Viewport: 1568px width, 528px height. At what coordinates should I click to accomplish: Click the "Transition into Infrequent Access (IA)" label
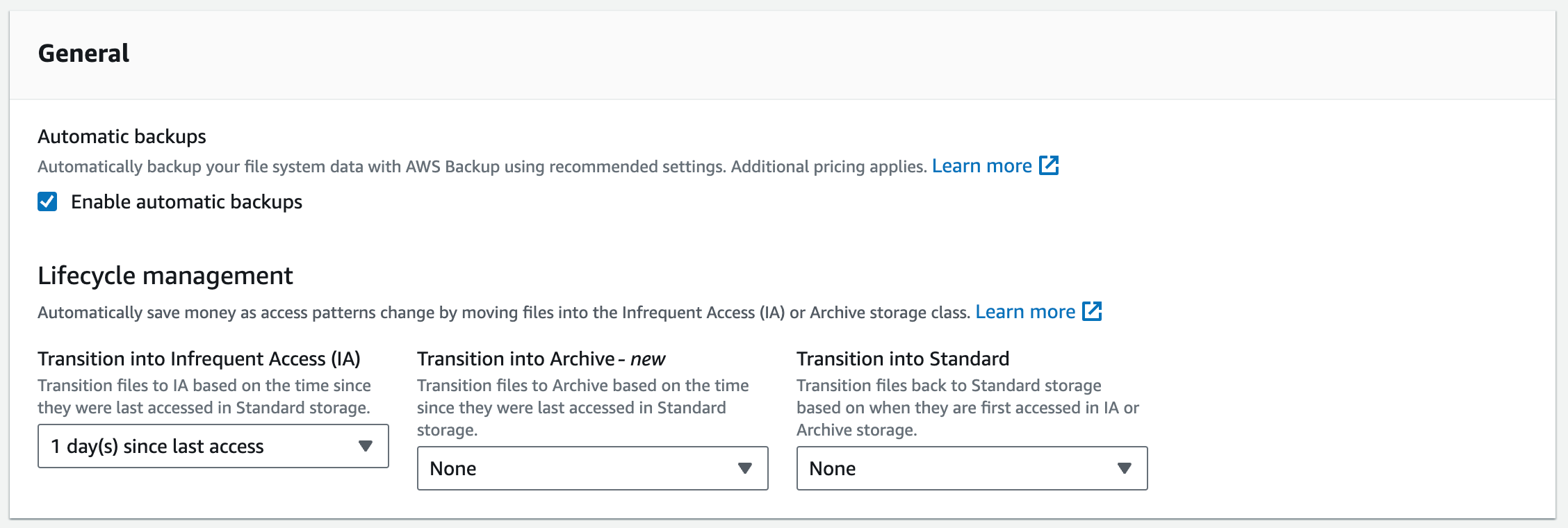[199, 358]
